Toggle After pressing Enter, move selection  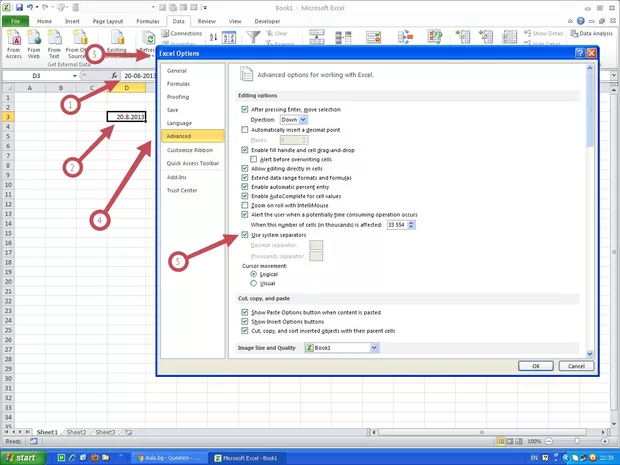245,110
